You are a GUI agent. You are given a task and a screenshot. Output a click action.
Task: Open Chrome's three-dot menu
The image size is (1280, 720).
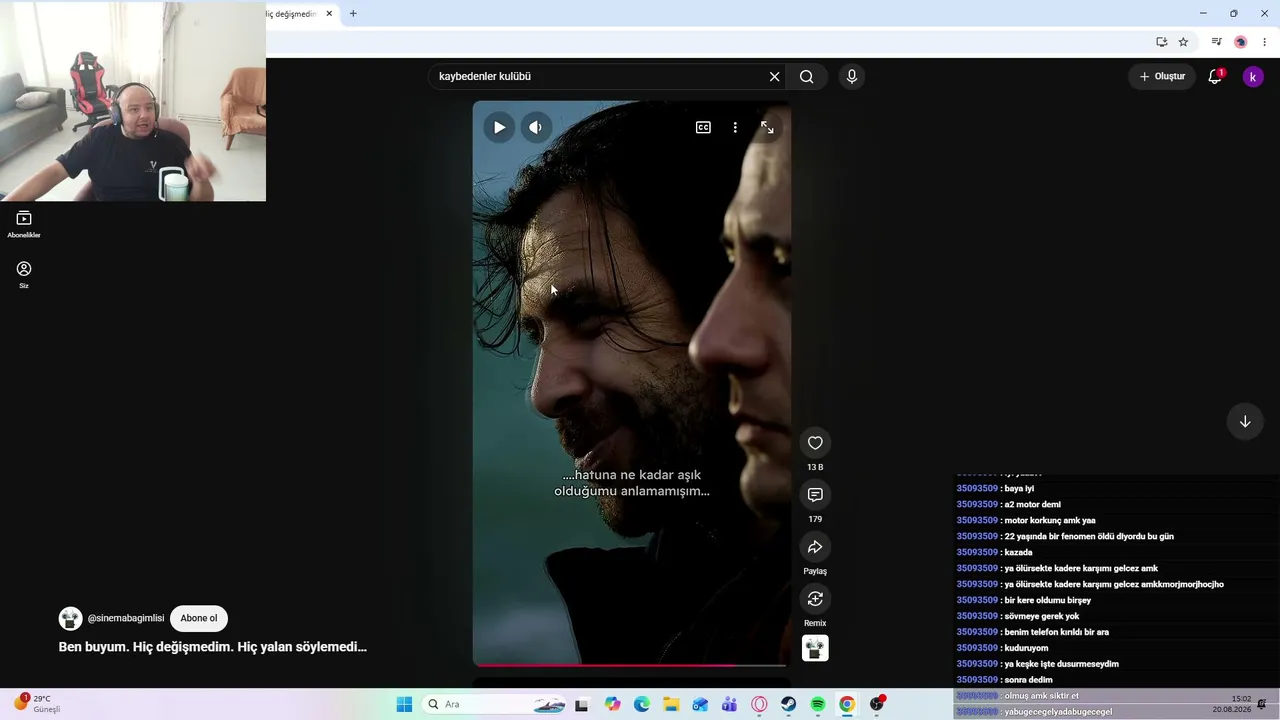pyautogui.click(x=1264, y=42)
